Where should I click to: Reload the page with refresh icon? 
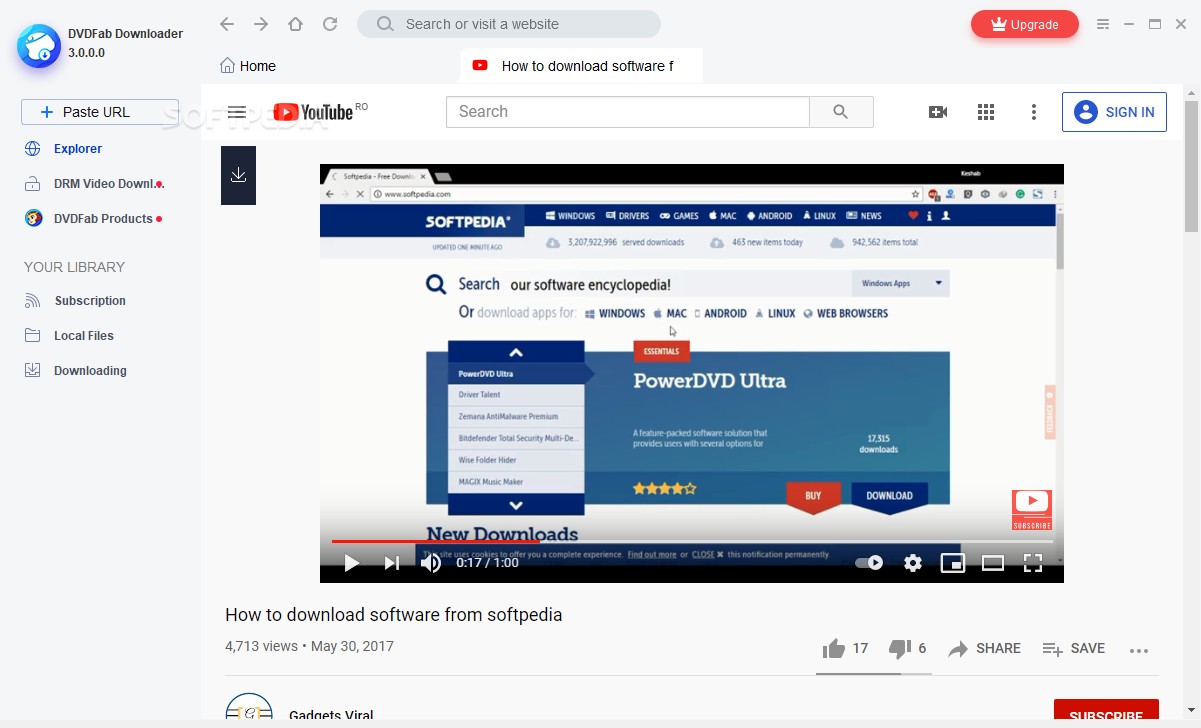(330, 24)
